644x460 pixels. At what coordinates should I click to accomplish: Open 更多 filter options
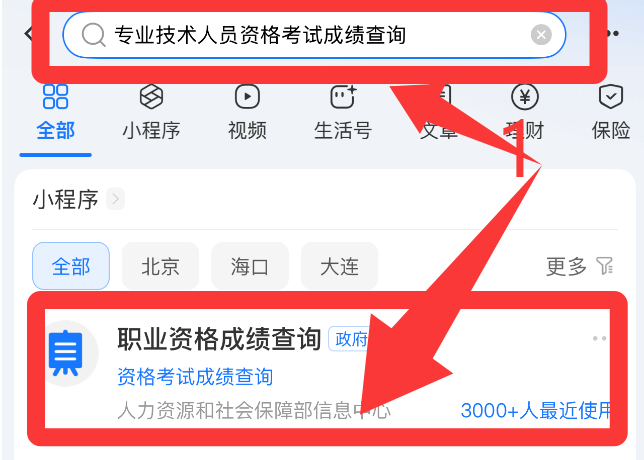580,267
